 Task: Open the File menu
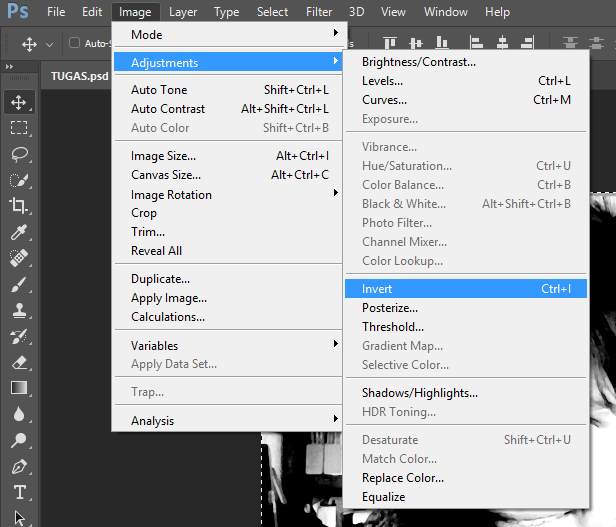point(56,12)
